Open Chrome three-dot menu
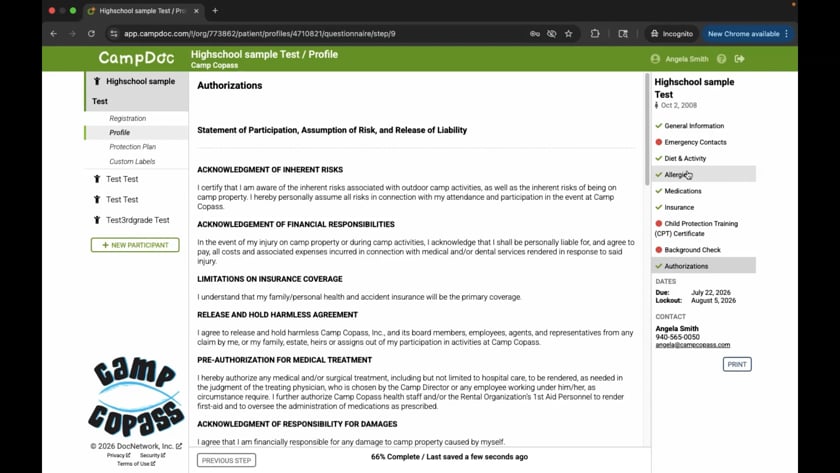 coord(786,34)
